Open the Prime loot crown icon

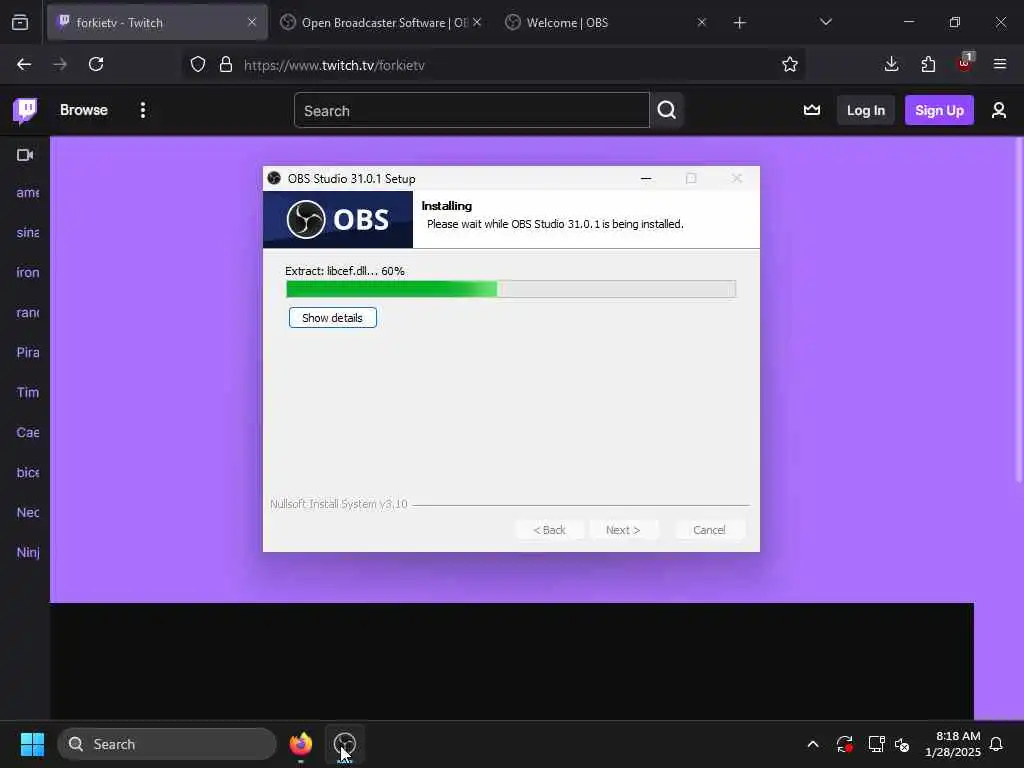812,110
